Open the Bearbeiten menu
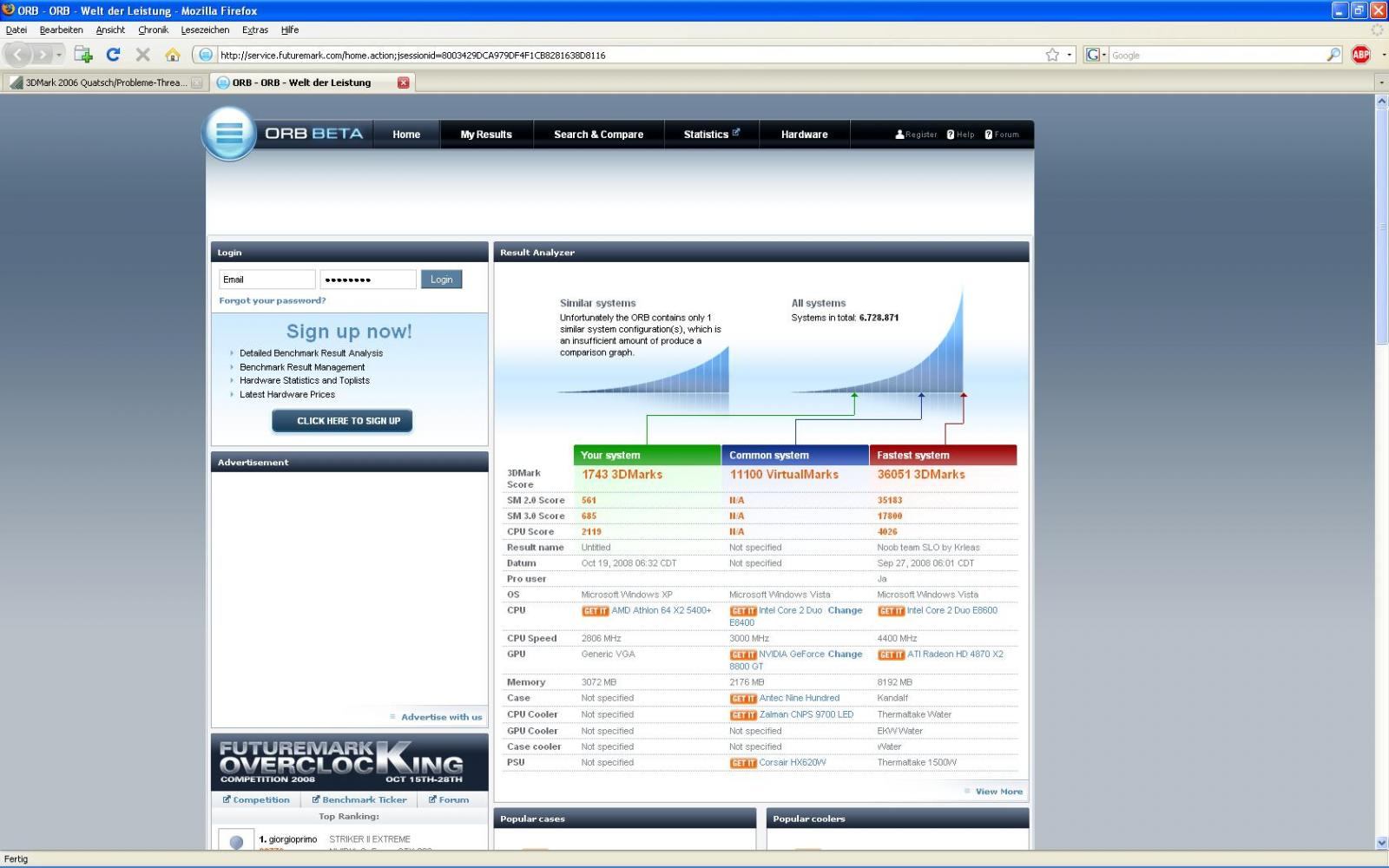 (x=61, y=30)
